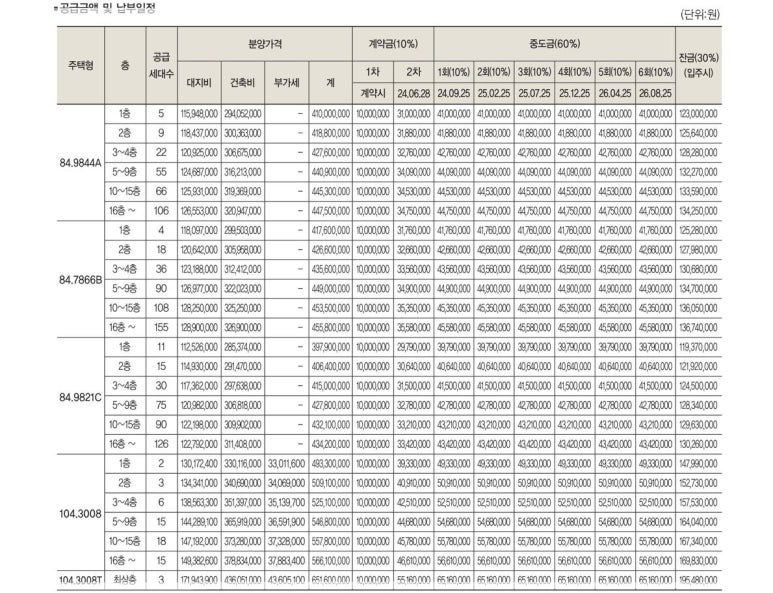
Task: Click total price 410,000,000
Action: (x=331, y=114)
